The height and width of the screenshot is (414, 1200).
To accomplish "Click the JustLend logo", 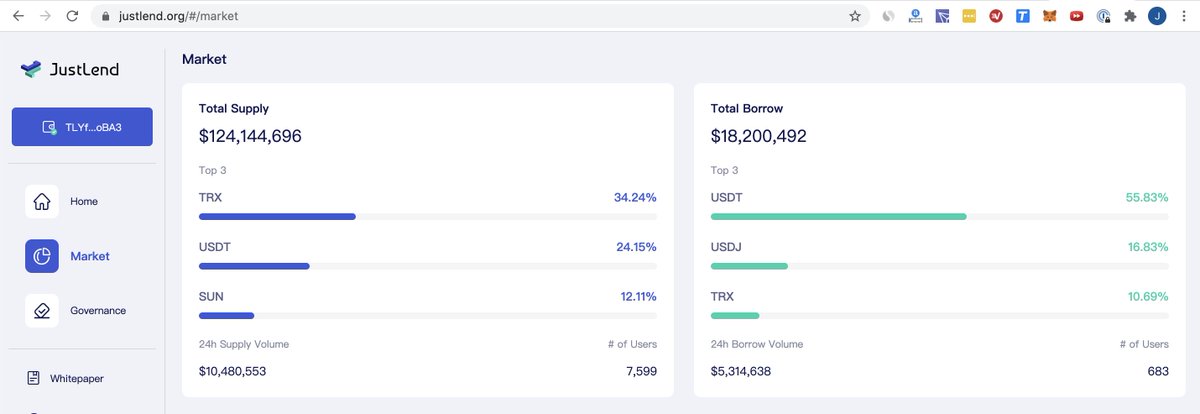I will coord(70,69).
